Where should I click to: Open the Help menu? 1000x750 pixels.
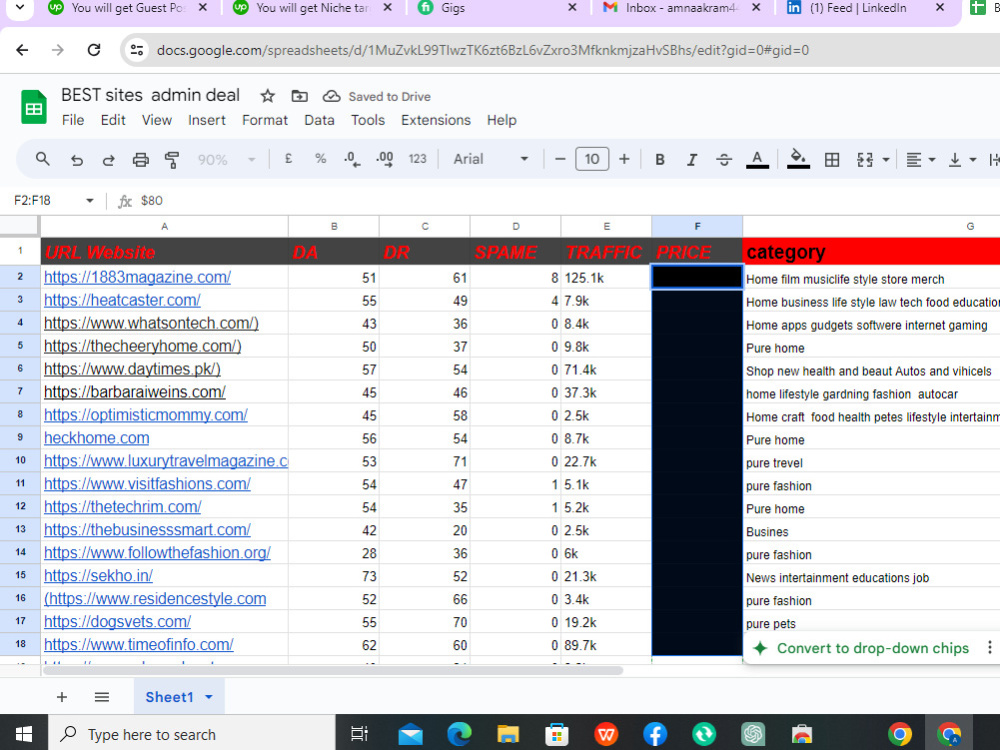point(501,120)
